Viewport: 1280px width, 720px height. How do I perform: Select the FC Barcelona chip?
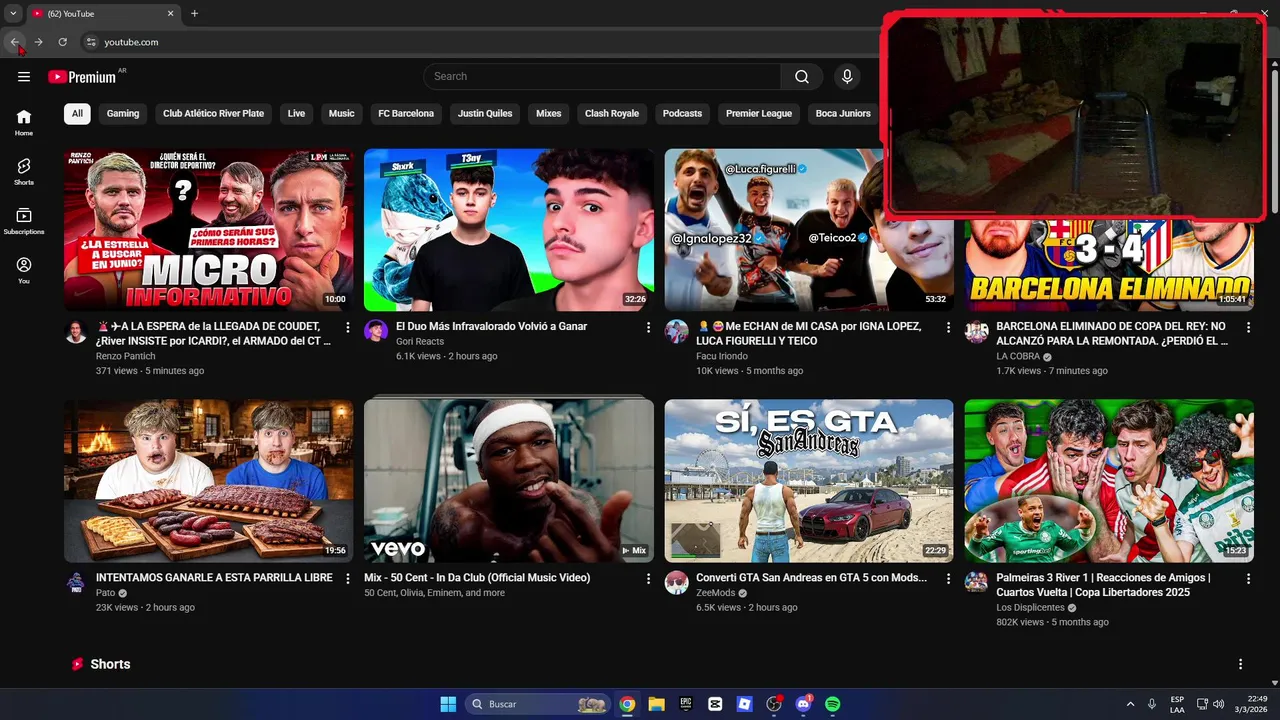pos(406,113)
